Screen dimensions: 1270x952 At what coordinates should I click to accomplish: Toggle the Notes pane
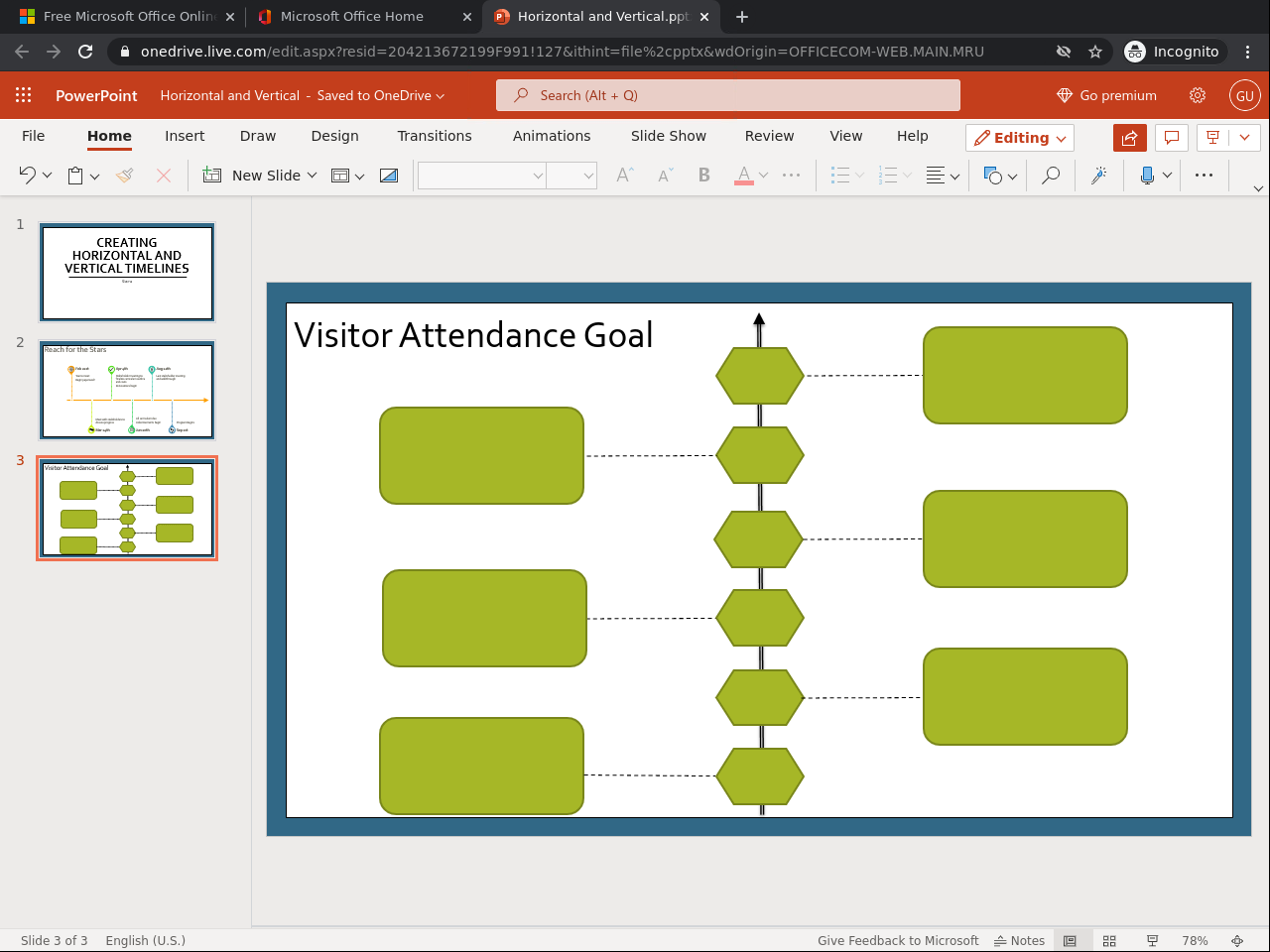1020,940
